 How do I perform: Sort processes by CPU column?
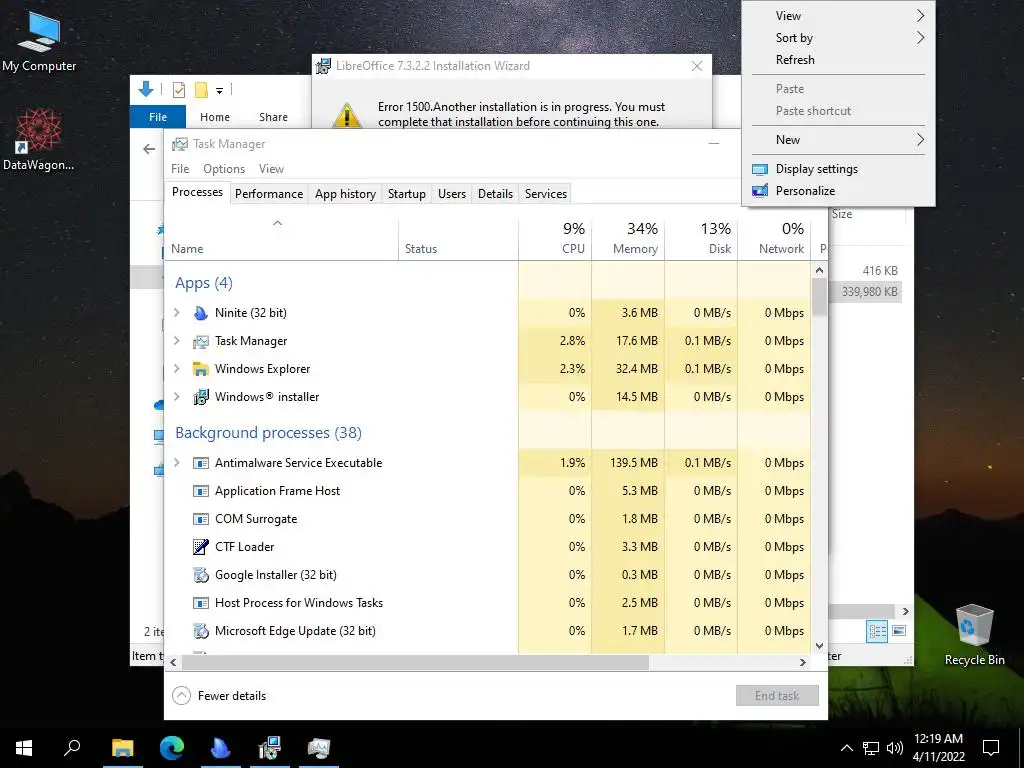[555, 238]
